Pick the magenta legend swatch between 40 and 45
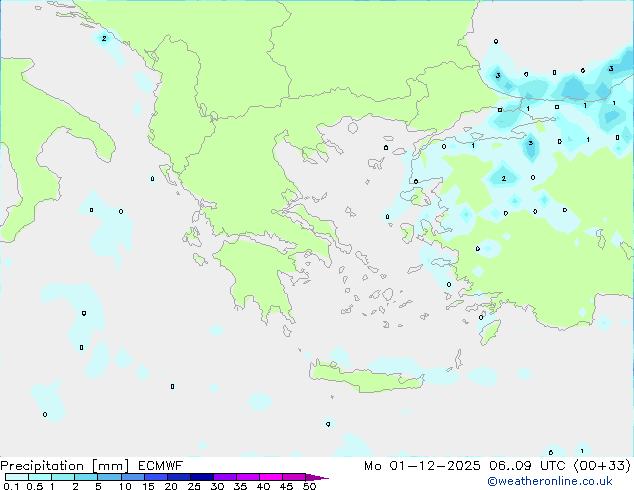Screen dimensions: 634x490 (272, 477)
